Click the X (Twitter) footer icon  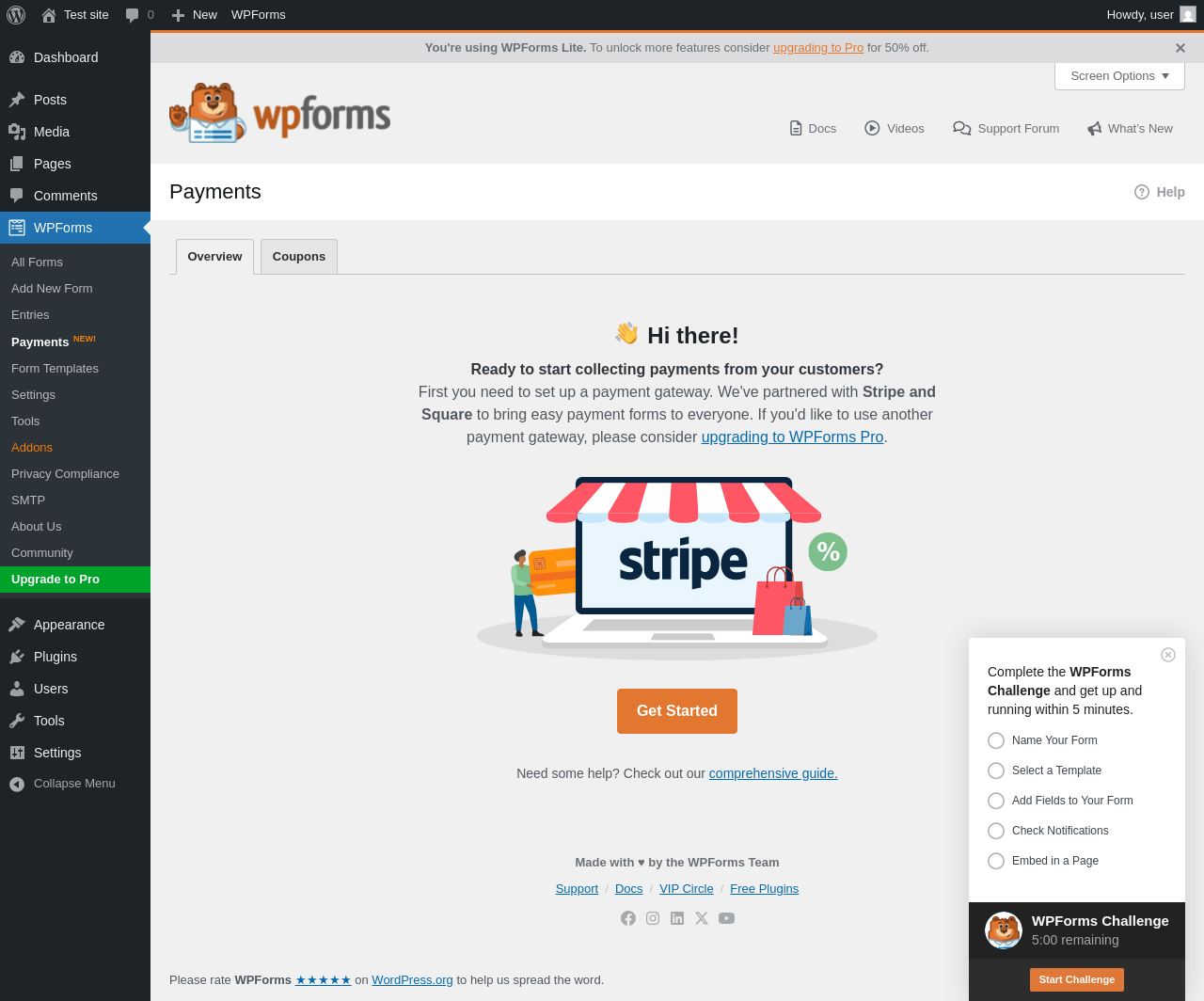(x=702, y=918)
